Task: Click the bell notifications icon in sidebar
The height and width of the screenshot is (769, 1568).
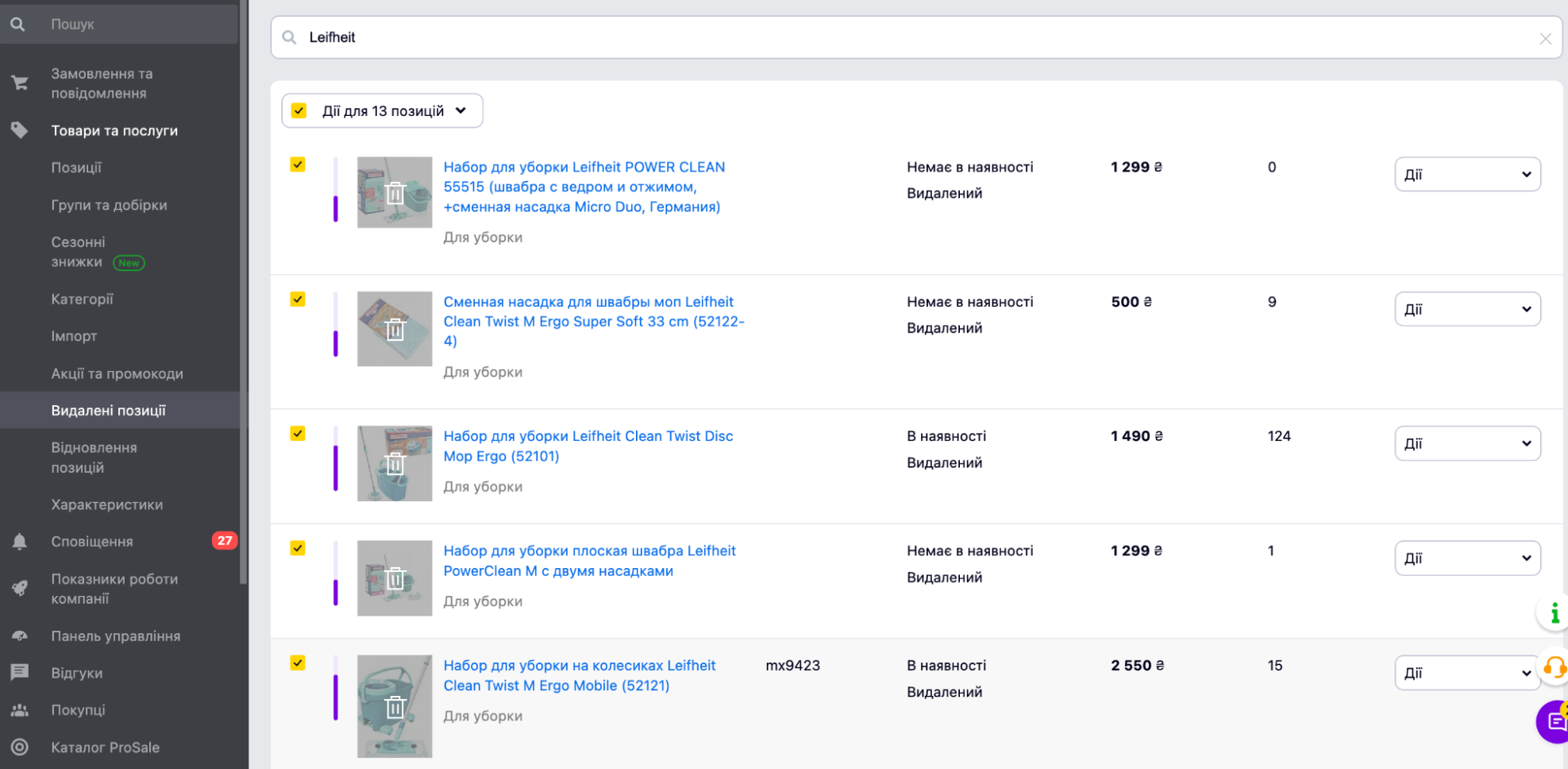Action: pos(20,542)
